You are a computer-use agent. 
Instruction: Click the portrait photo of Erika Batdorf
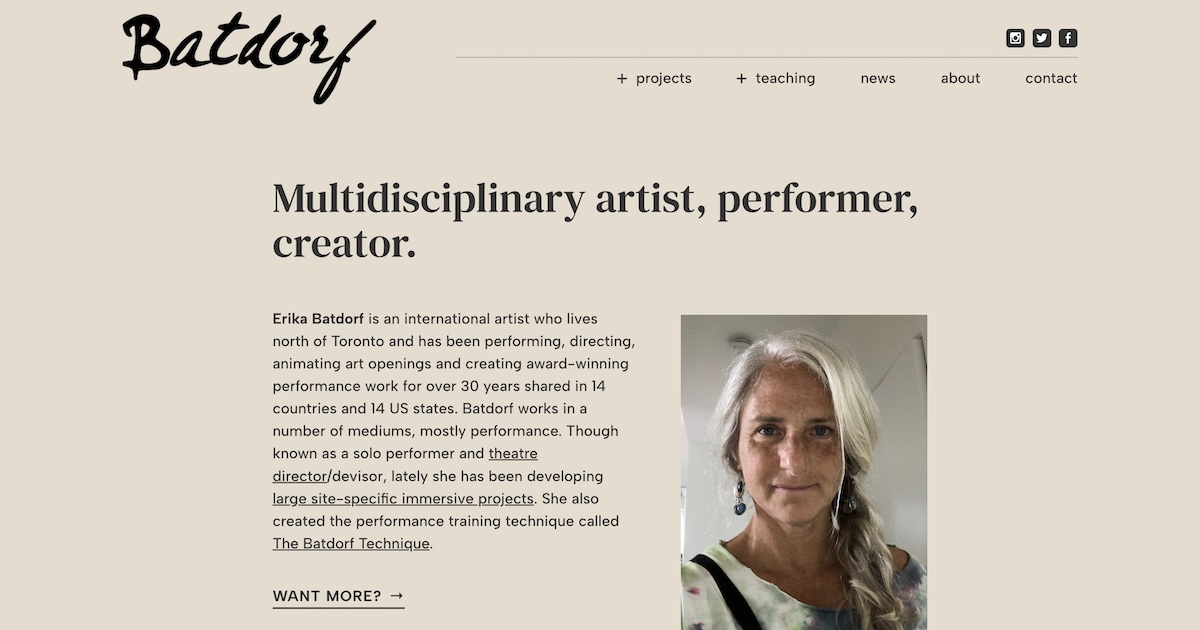click(x=803, y=470)
